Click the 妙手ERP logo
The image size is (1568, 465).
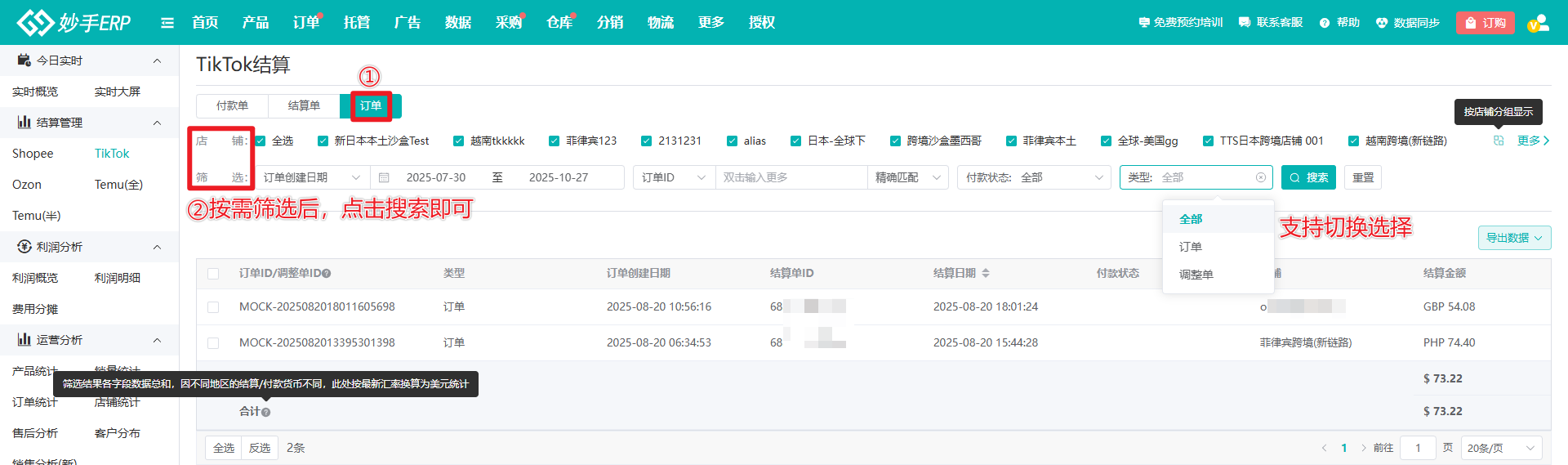point(73,22)
